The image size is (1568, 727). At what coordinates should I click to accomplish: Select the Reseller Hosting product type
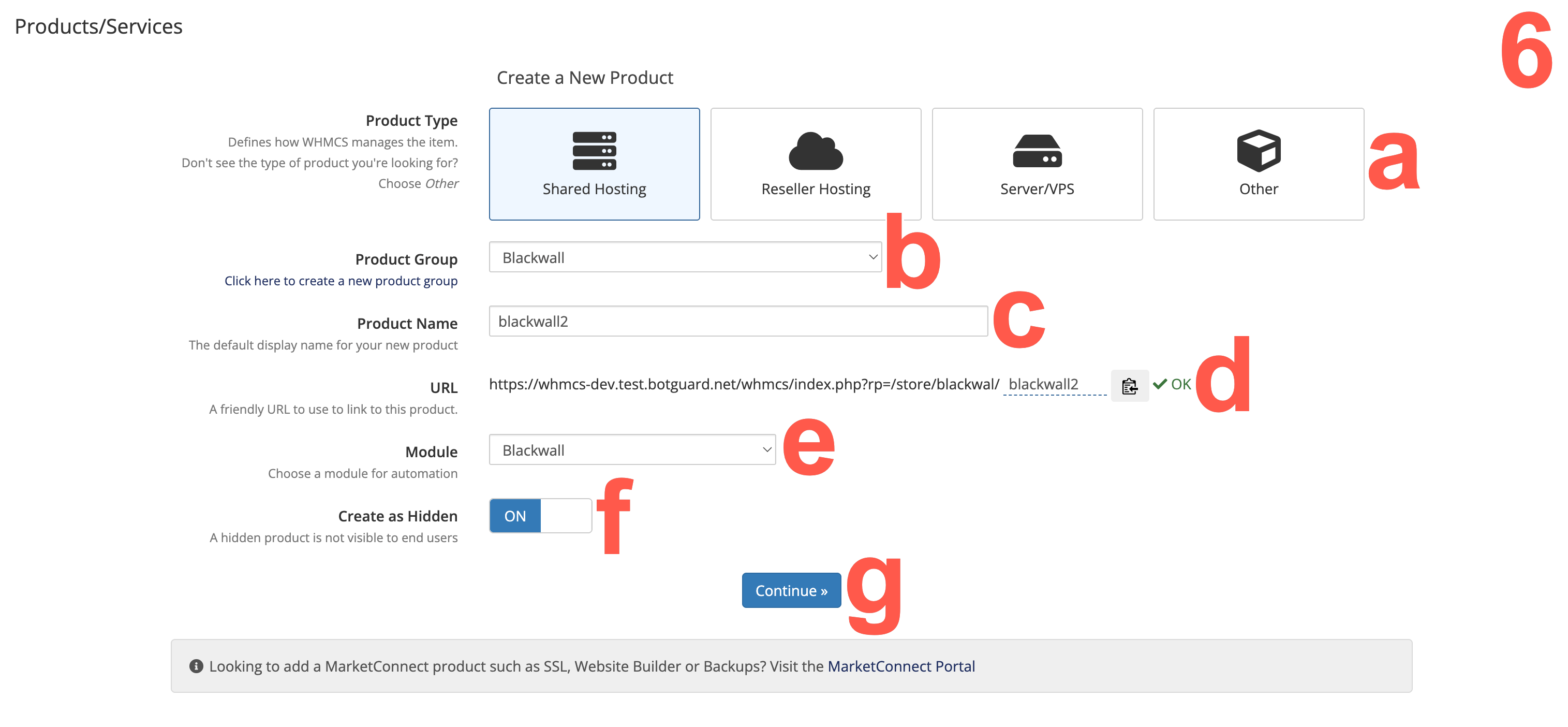[x=816, y=164]
